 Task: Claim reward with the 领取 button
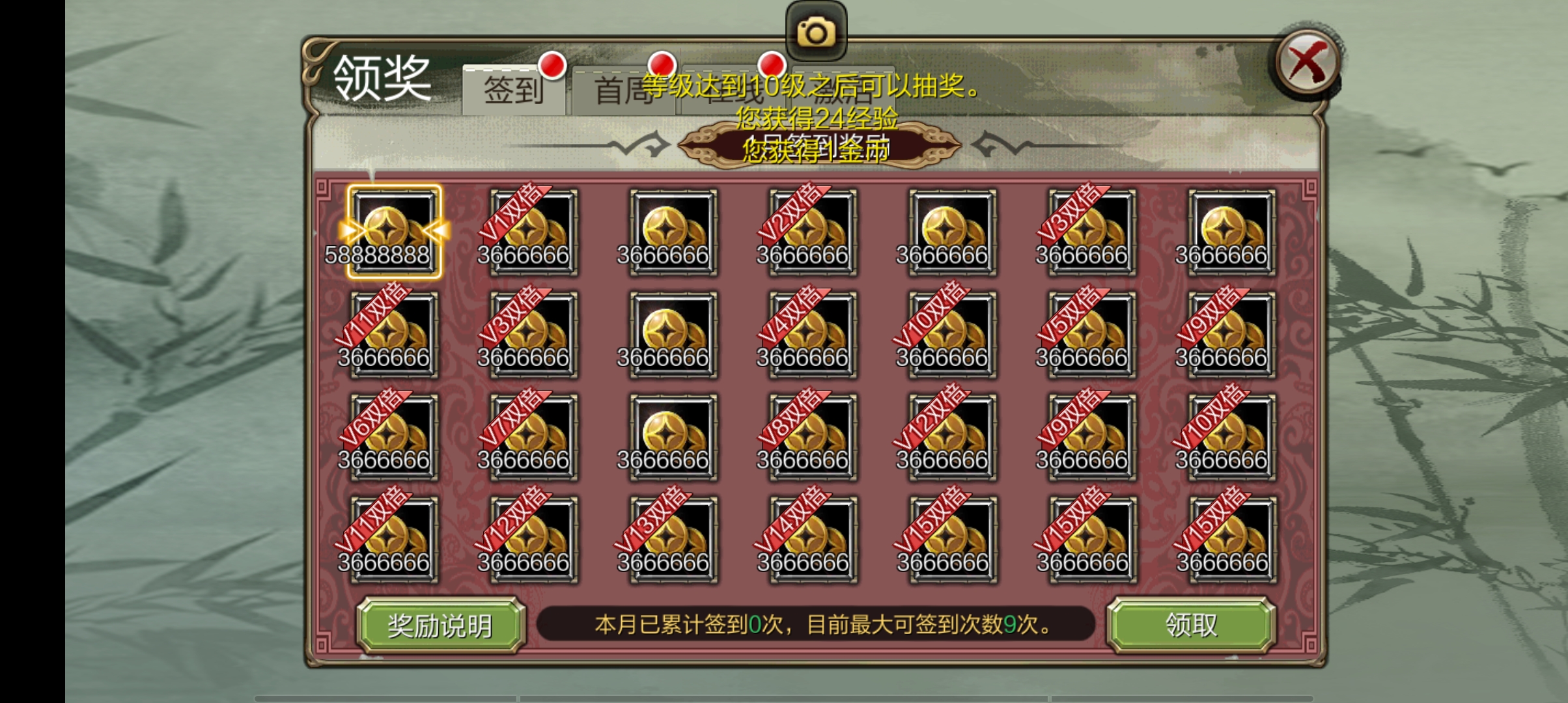[x=1191, y=626]
